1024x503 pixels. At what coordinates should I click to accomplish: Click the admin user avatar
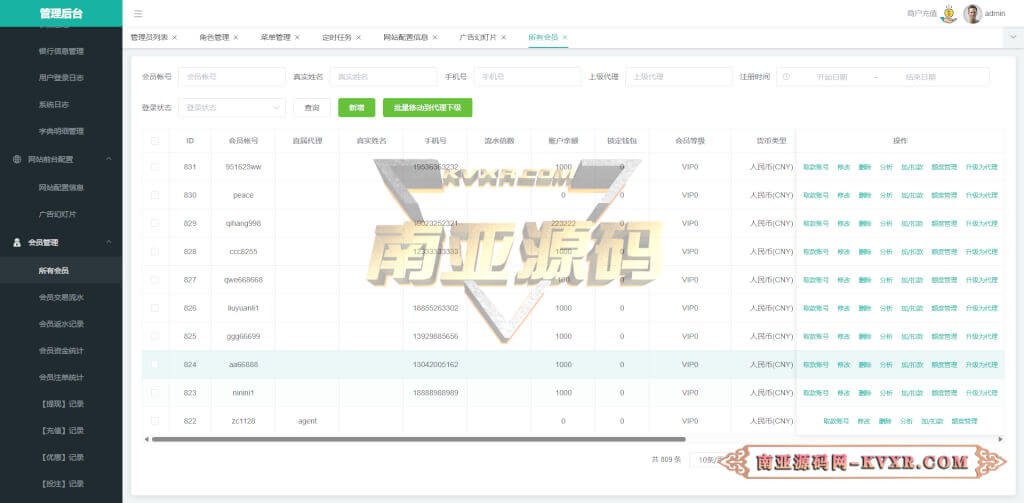pyautogui.click(x=972, y=13)
